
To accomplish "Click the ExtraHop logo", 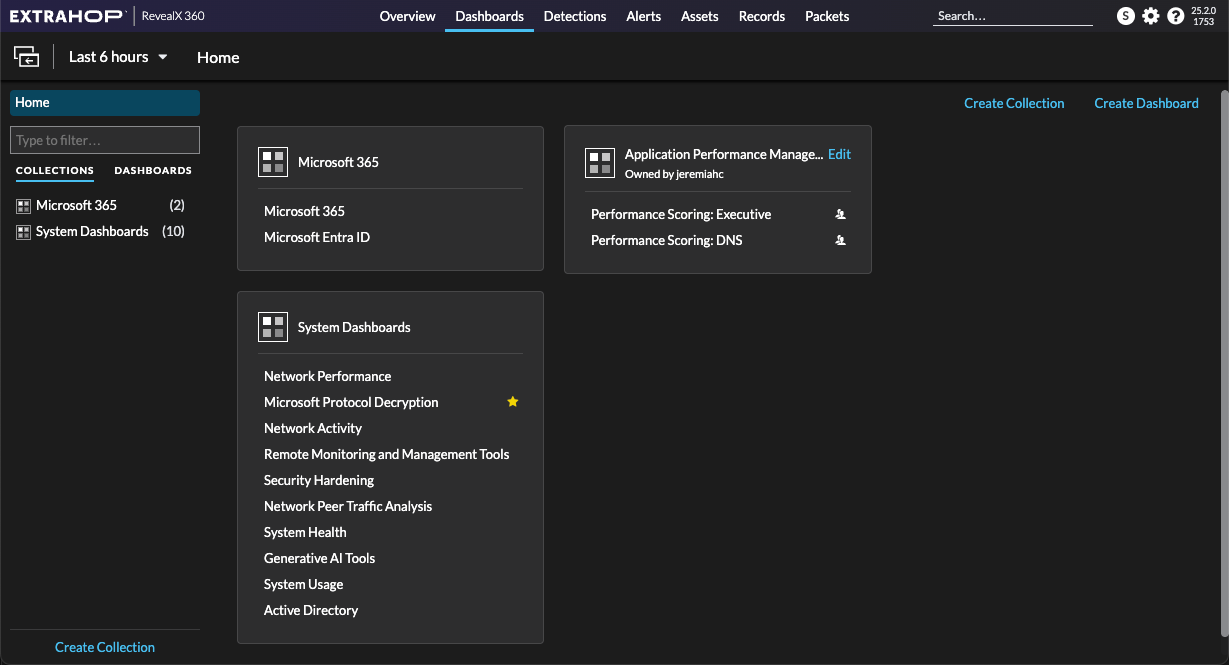I will coord(67,16).
